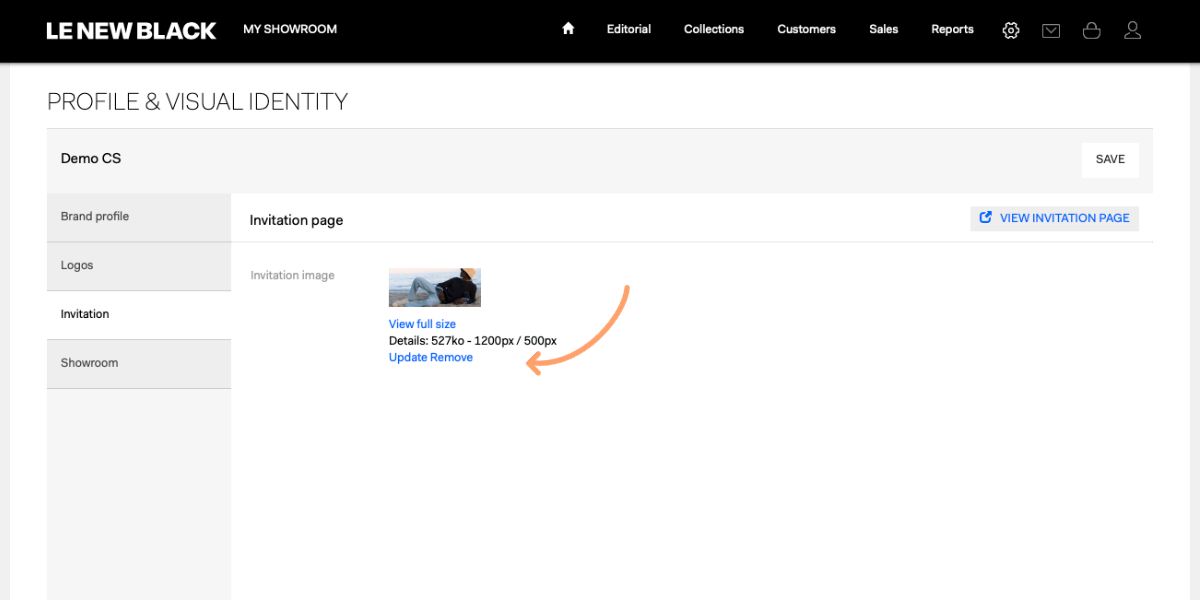This screenshot has width=1200, height=600.
Task: Click the Invitation image label
Action: pos(292,275)
